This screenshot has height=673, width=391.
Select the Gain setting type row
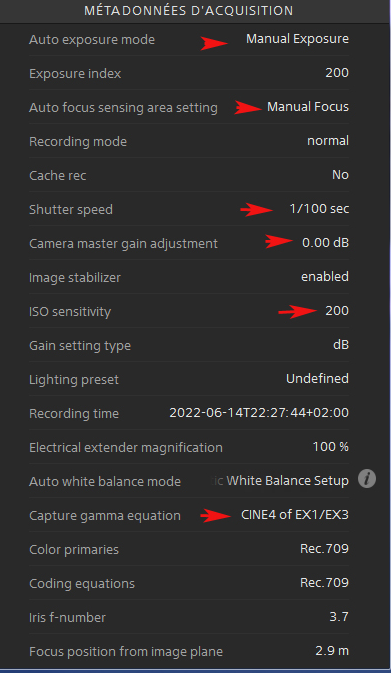pos(189,345)
